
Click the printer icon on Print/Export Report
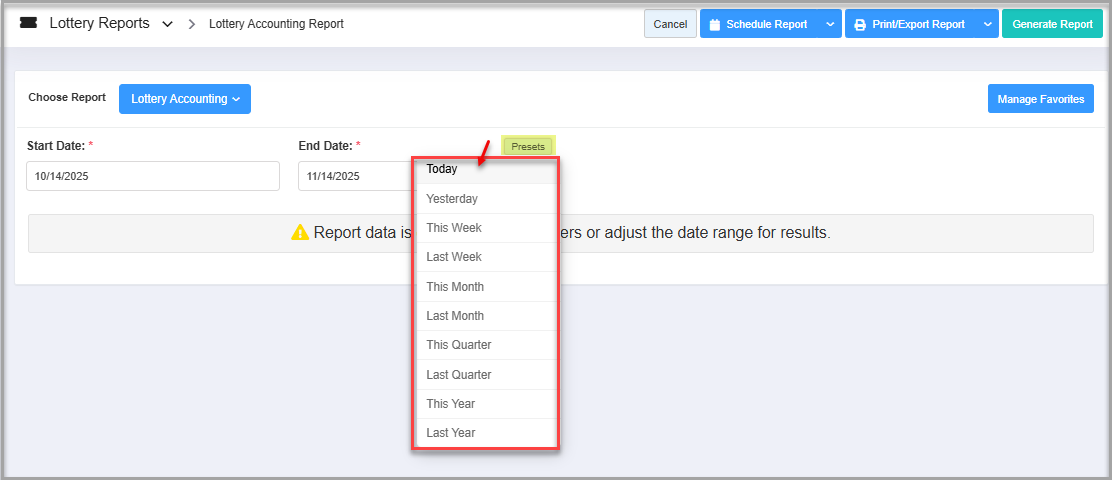[860, 25]
